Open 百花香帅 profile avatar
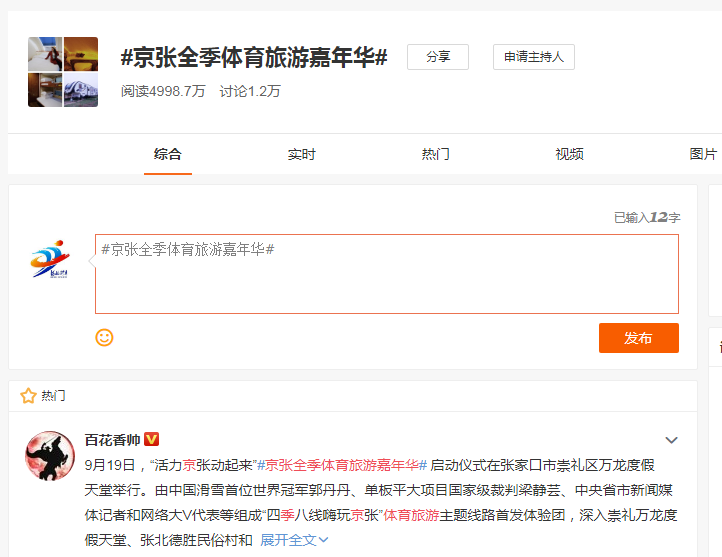 [50, 457]
